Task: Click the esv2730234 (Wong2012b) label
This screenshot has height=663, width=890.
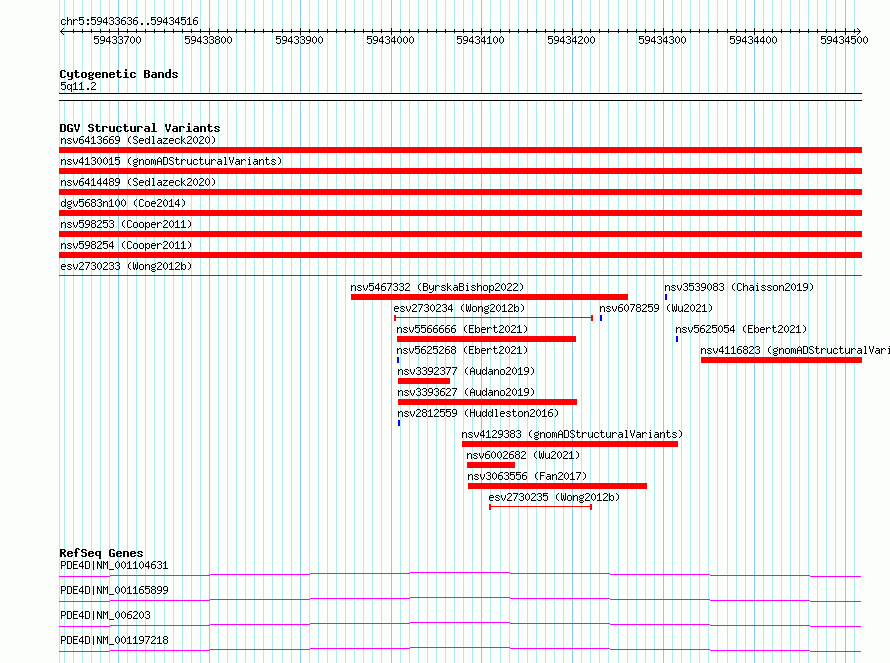Action: [459, 308]
